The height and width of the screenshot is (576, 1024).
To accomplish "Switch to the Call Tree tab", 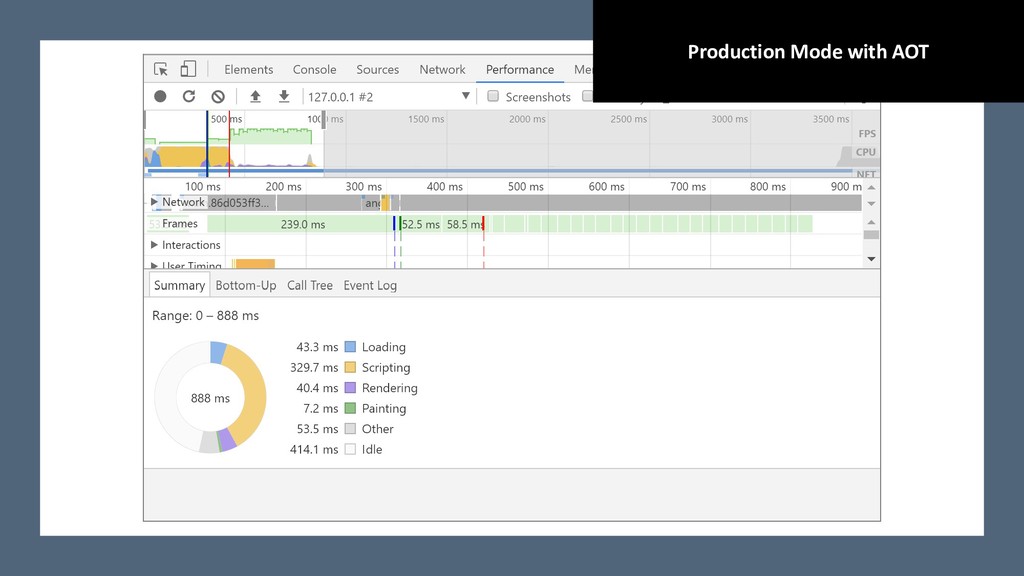I will coord(310,285).
